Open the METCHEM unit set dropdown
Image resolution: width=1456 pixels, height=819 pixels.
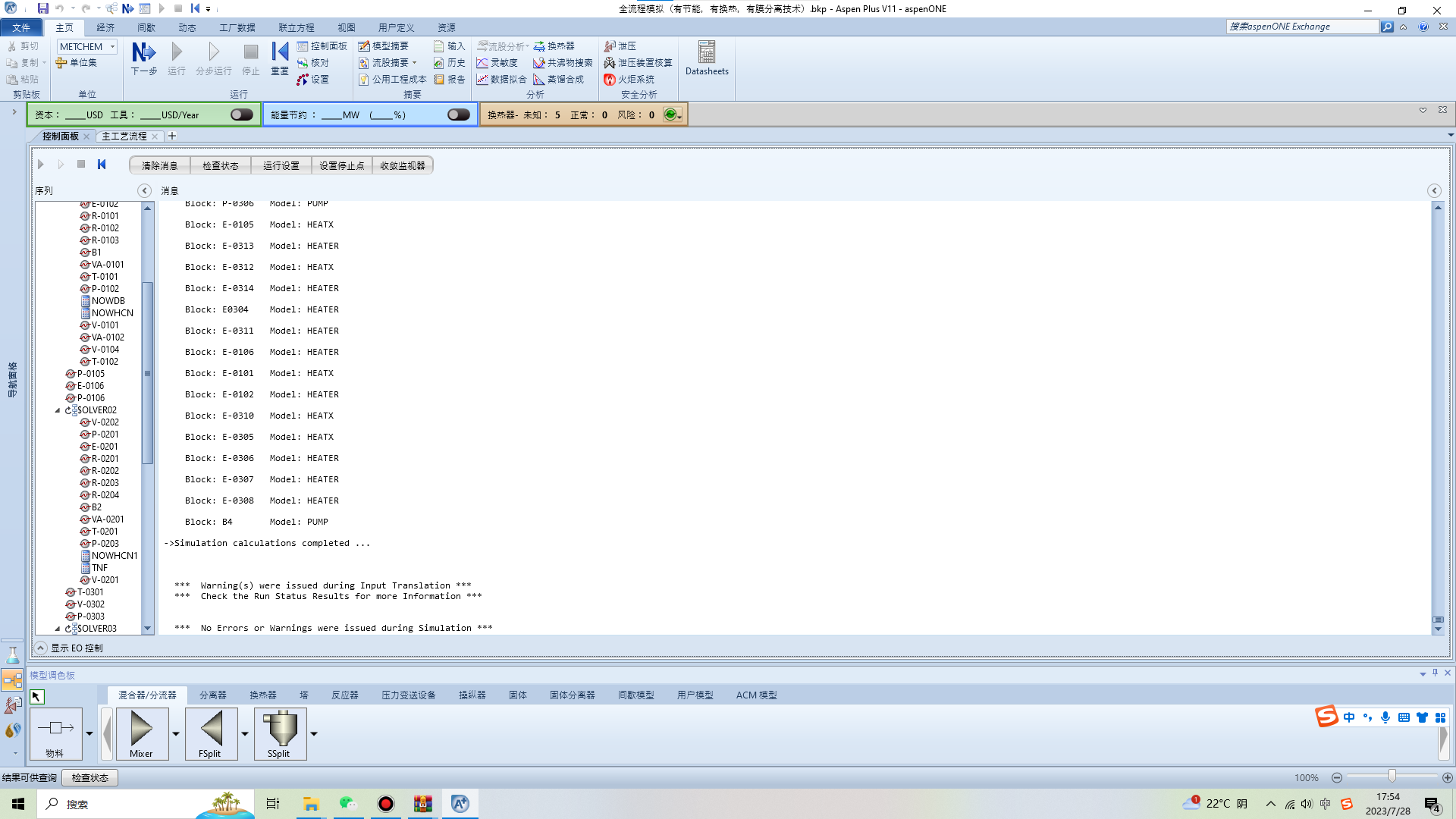(x=113, y=46)
